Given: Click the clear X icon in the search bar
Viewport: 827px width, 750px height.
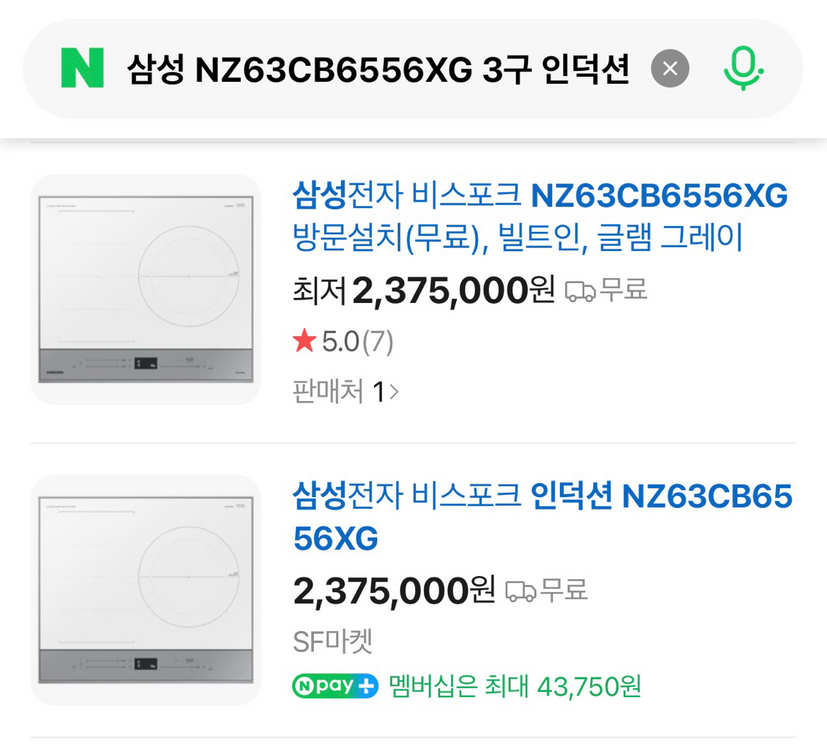Looking at the screenshot, I should coord(668,68).
